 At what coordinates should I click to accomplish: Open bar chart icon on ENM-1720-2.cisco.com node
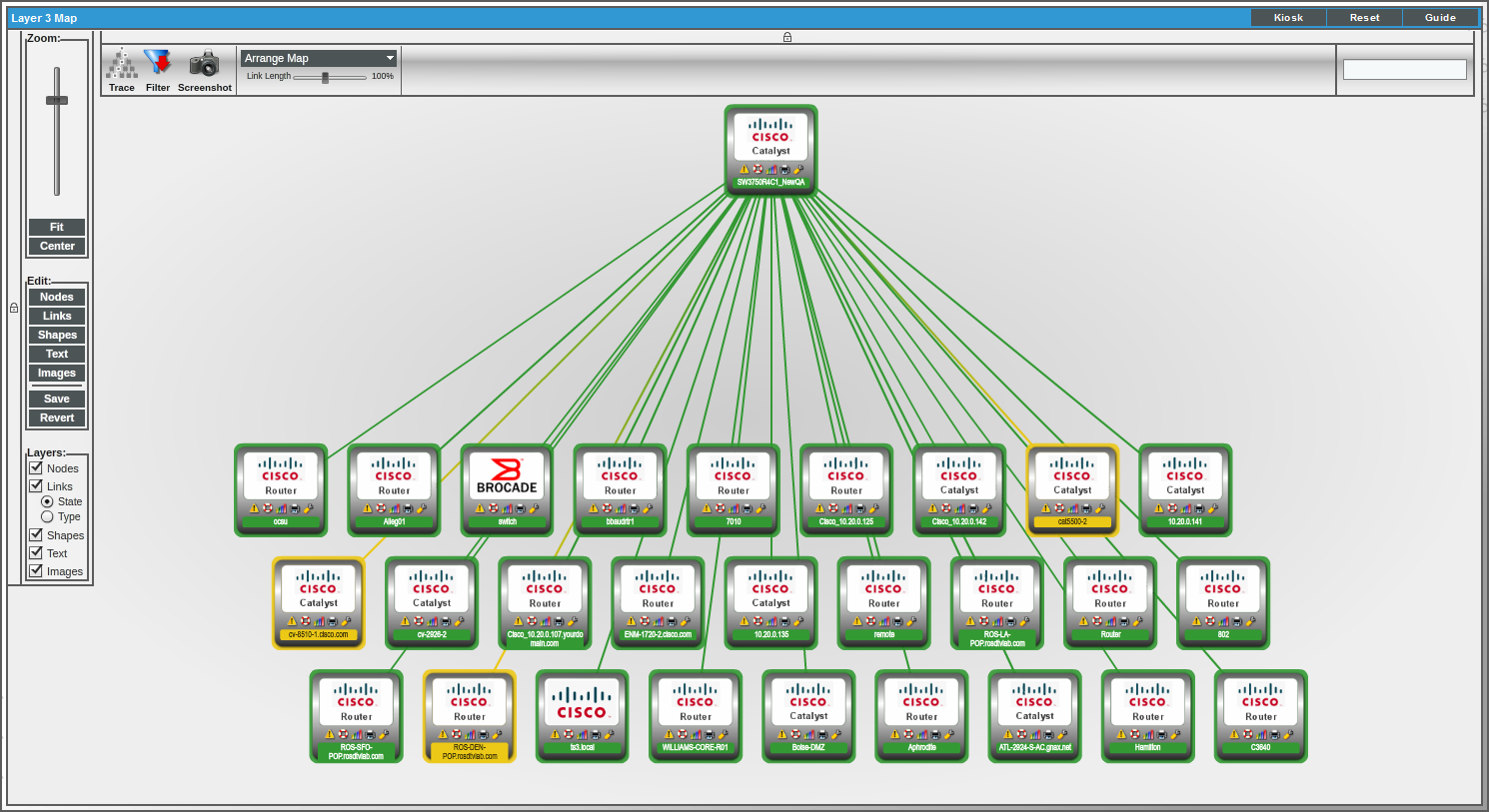[659, 621]
